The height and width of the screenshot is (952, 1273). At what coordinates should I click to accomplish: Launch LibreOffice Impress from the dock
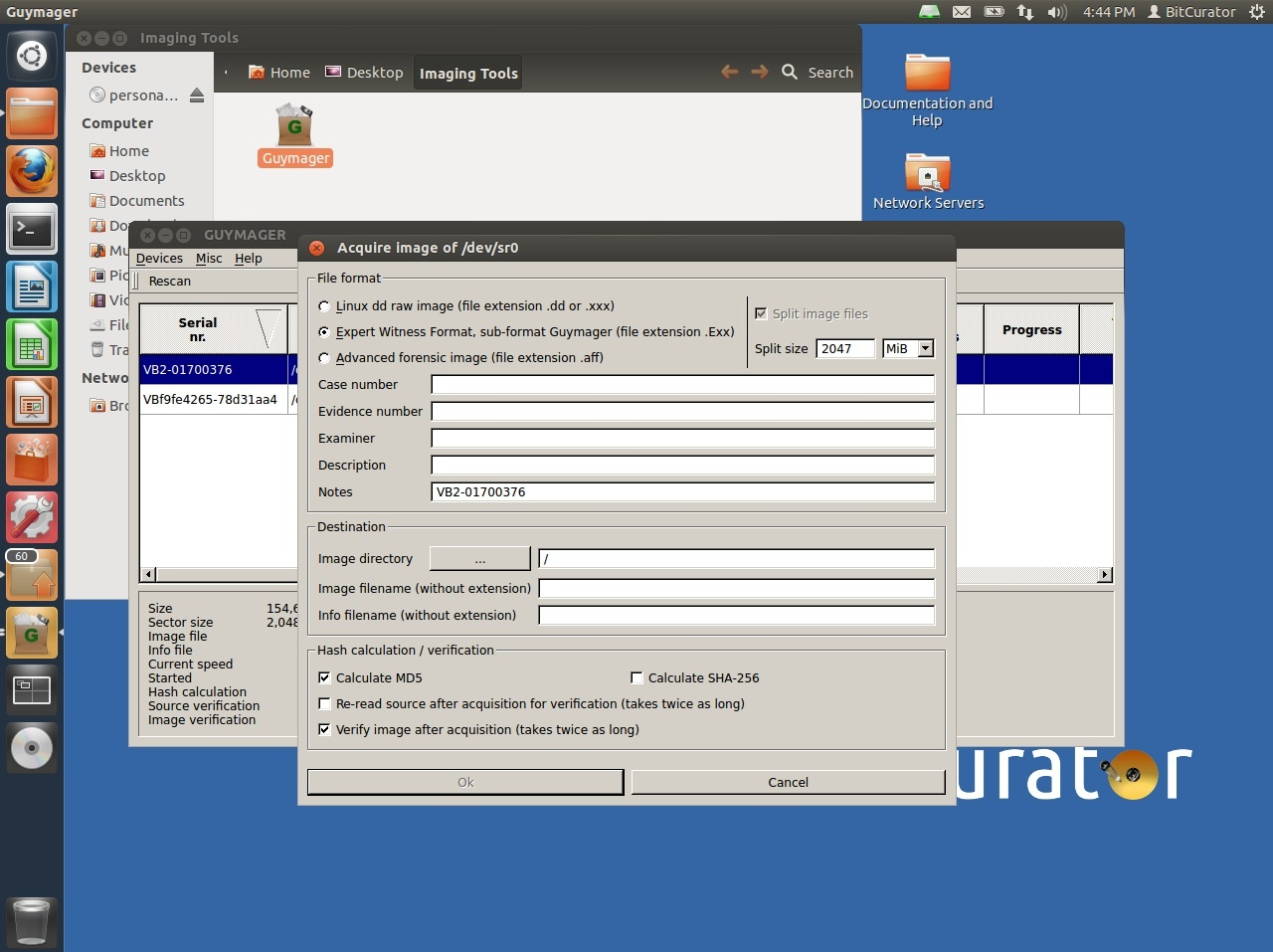(x=32, y=402)
